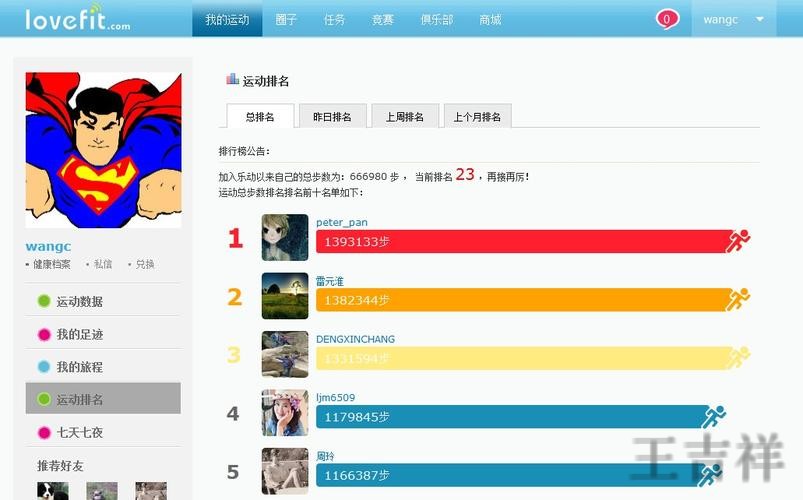The width and height of the screenshot is (803, 500).
Task: Click the lovefit.com logo
Action: [77, 19]
